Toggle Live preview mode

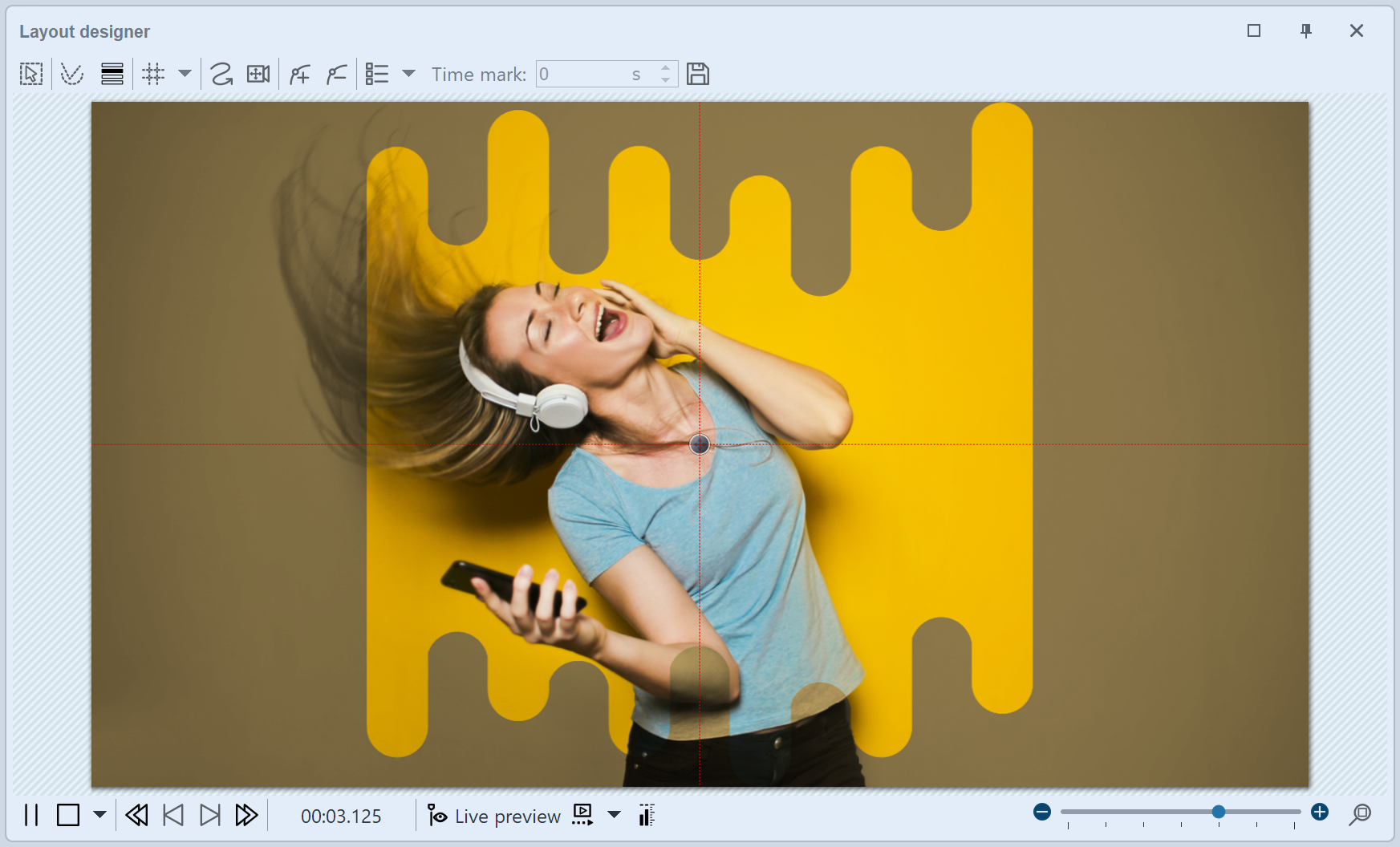(493, 816)
